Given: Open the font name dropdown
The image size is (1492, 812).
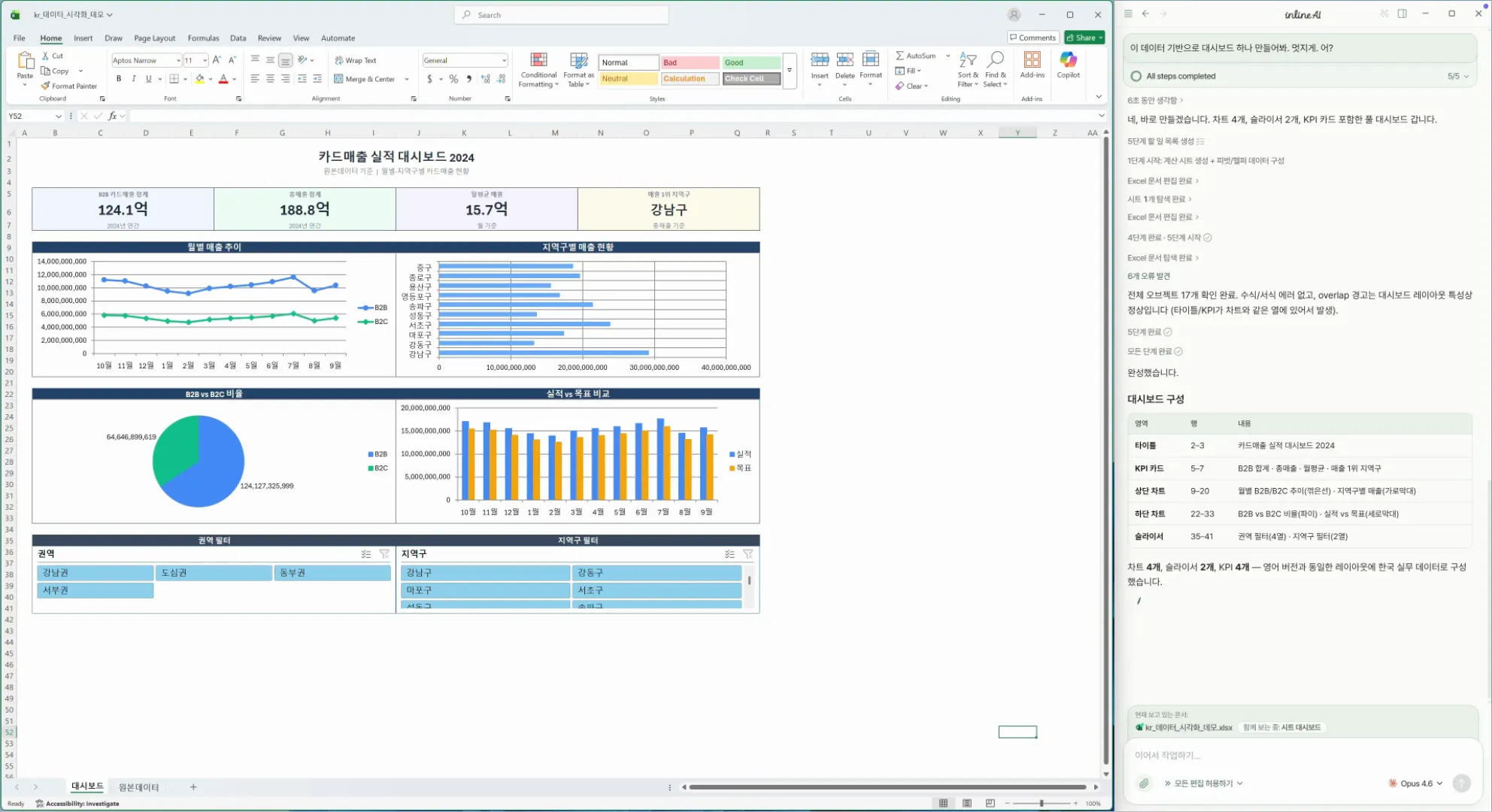Looking at the screenshot, I should [178, 60].
